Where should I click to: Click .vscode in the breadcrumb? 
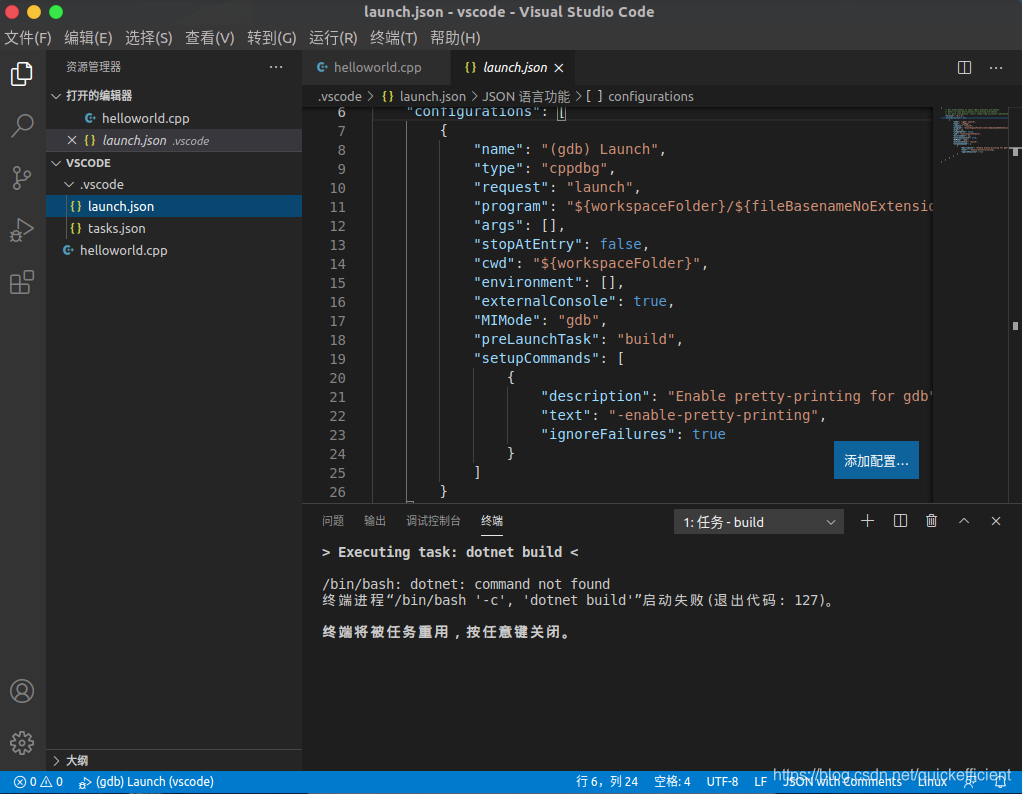click(x=340, y=96)
